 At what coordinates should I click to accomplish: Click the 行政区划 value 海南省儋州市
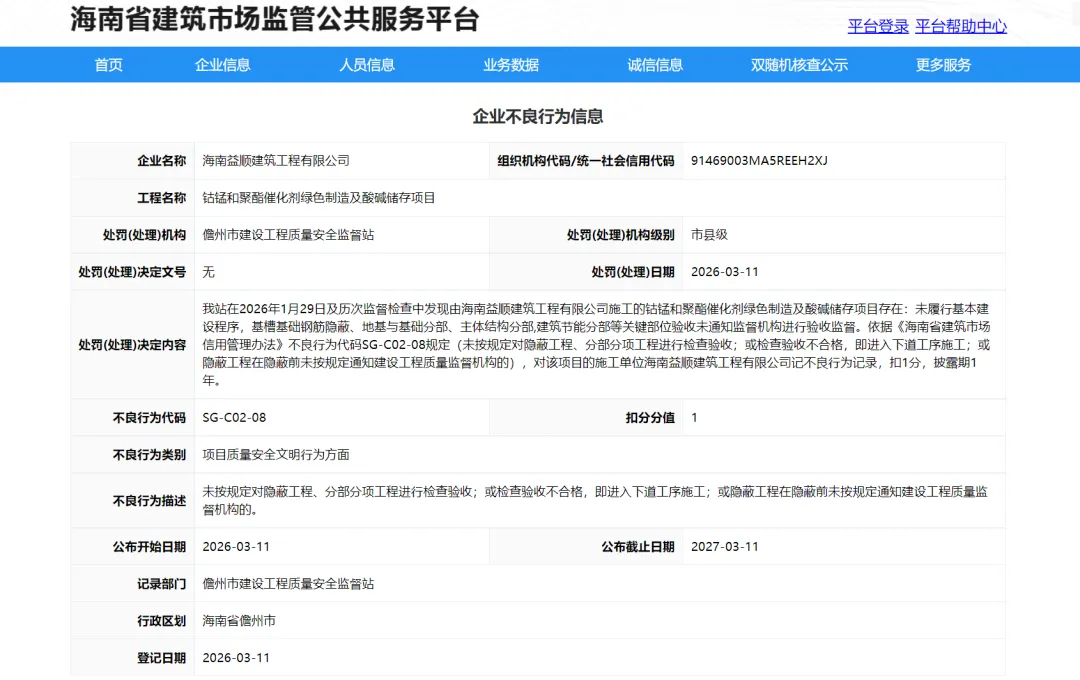point(239,621)
